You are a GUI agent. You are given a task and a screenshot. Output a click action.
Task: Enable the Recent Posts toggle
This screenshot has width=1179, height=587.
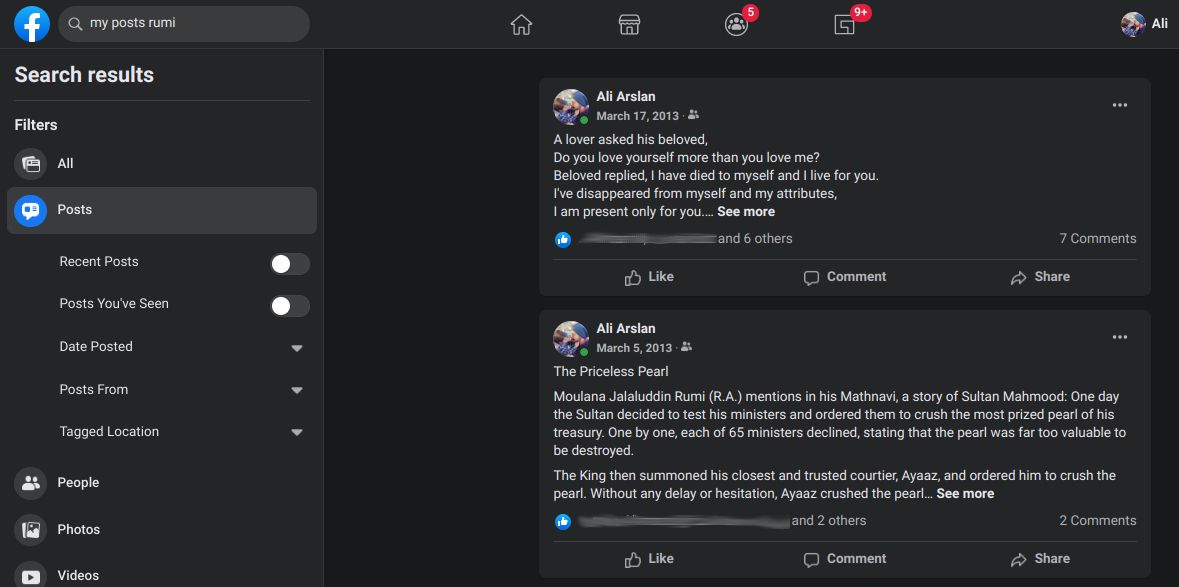click(290, 263)
